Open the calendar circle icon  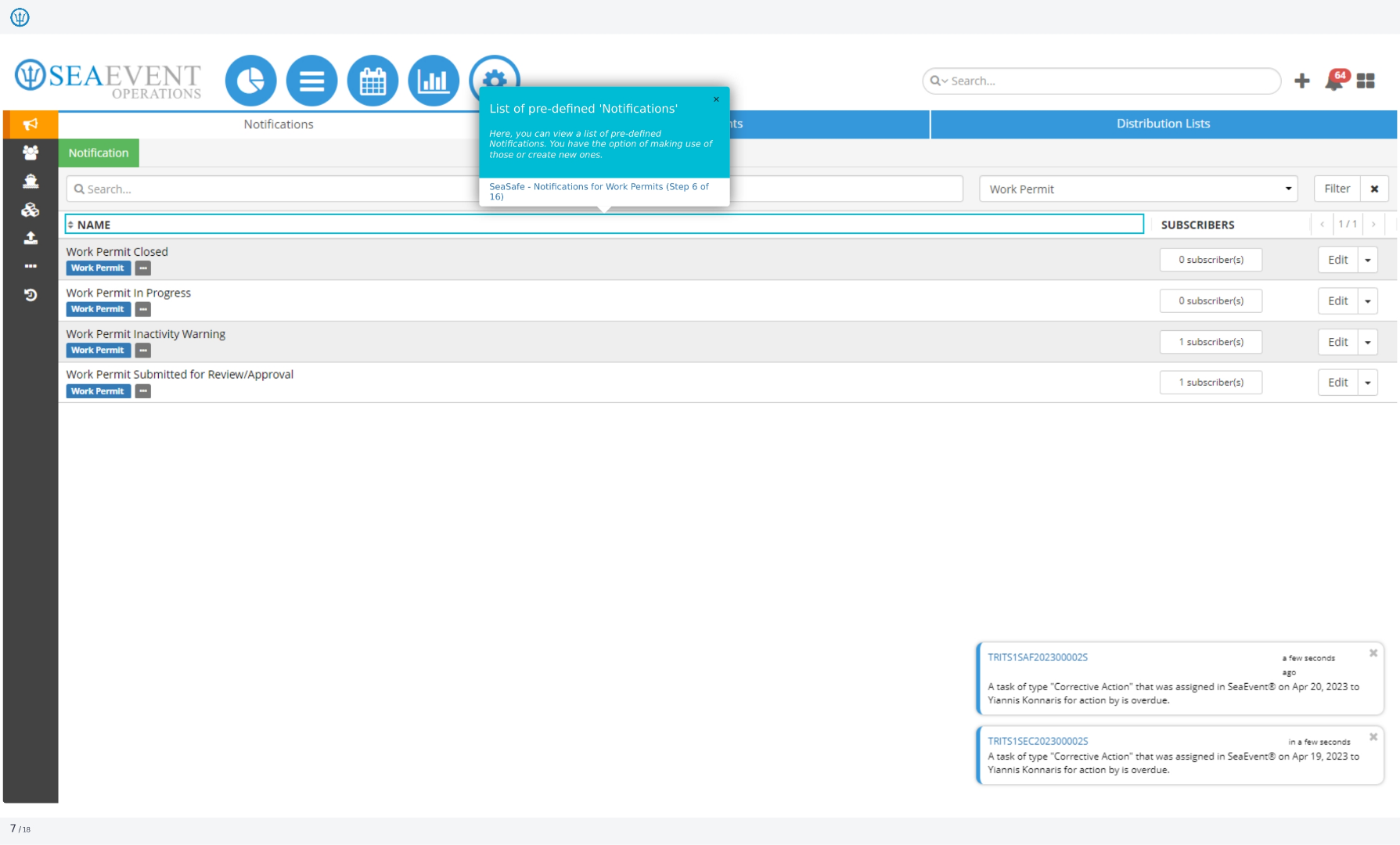[x=372, y=81]
